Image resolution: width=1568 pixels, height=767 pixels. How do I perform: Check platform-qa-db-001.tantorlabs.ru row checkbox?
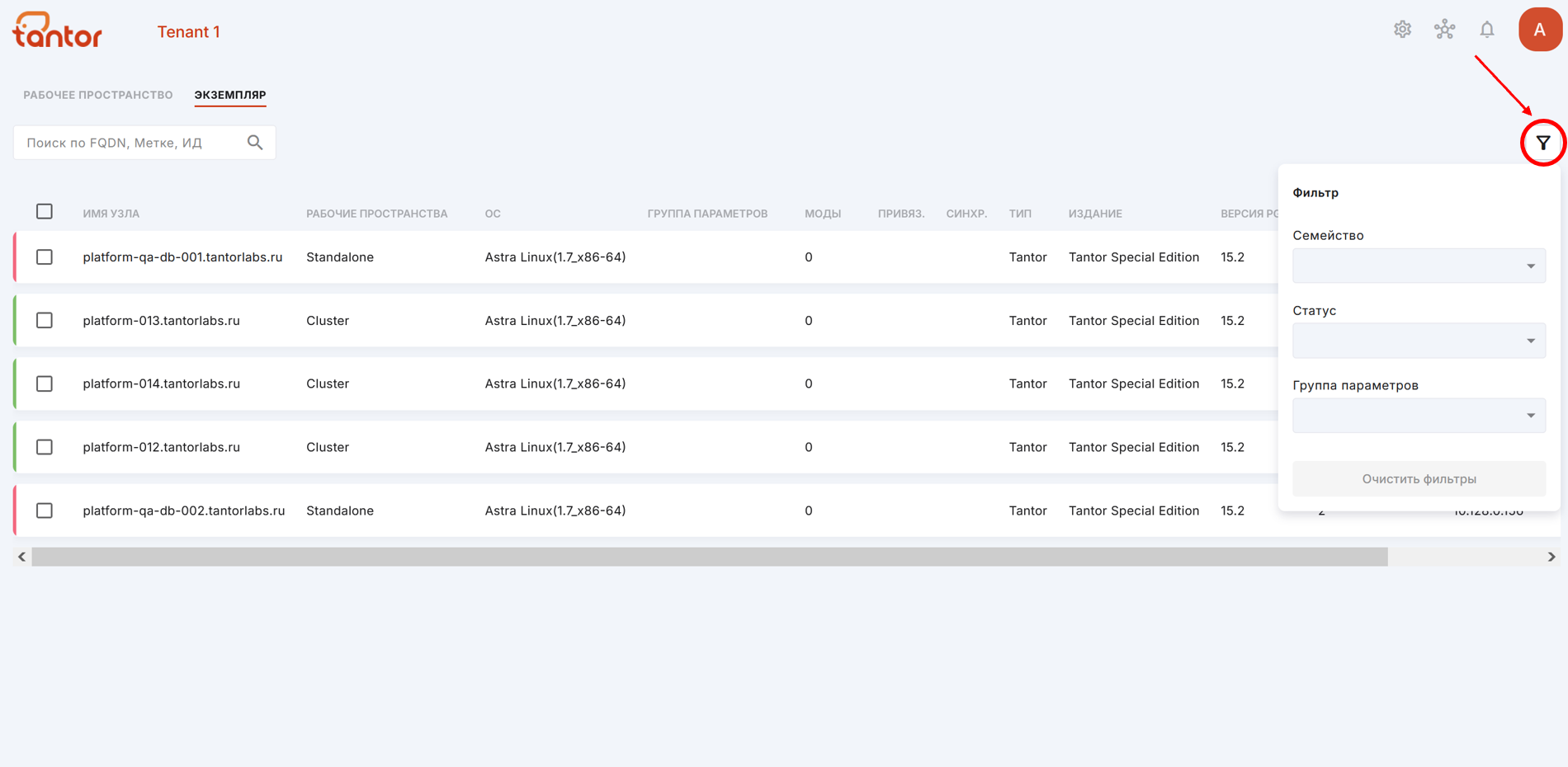click(45, 257)
